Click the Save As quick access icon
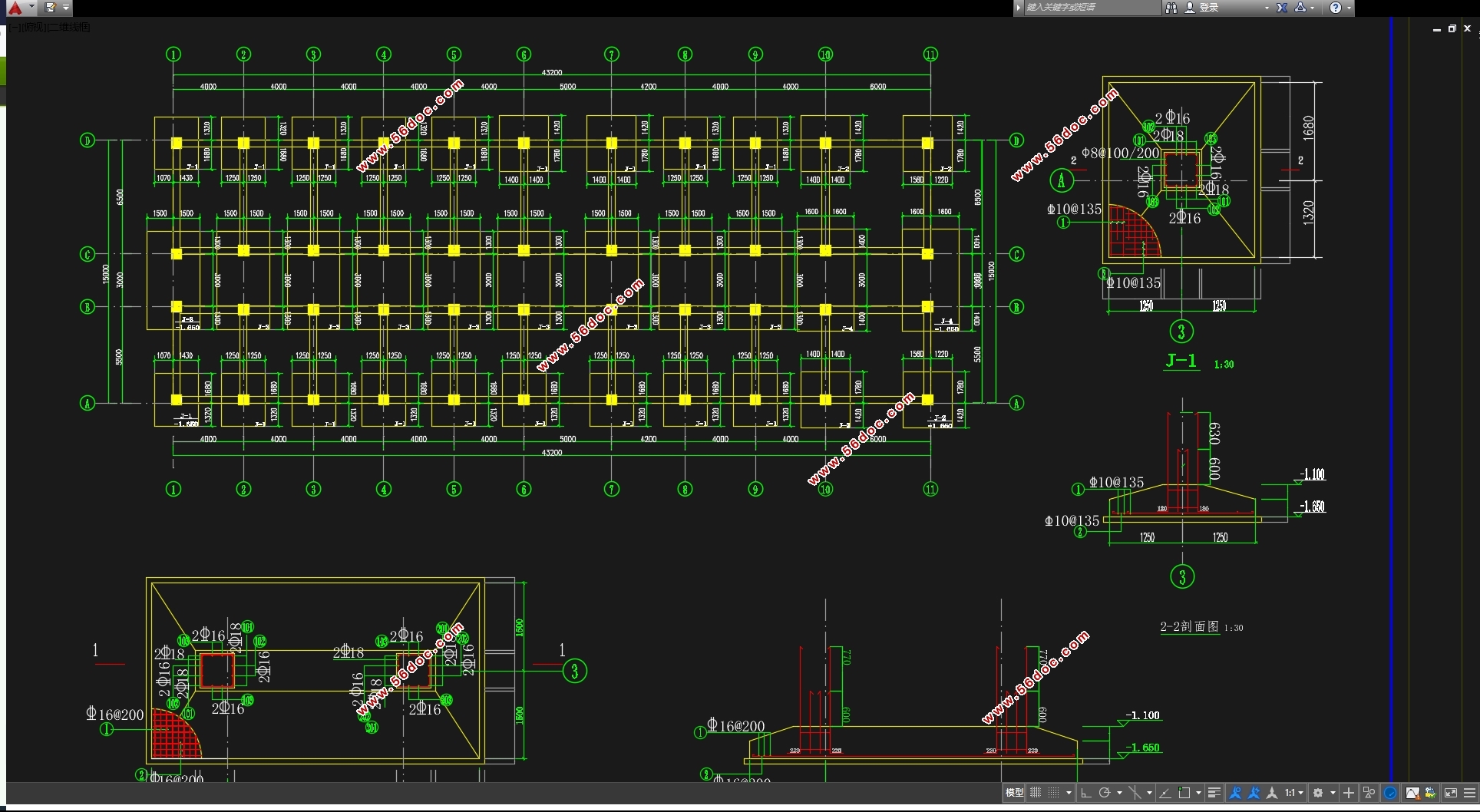This screenshot has height=812, width=1480. 51,8
